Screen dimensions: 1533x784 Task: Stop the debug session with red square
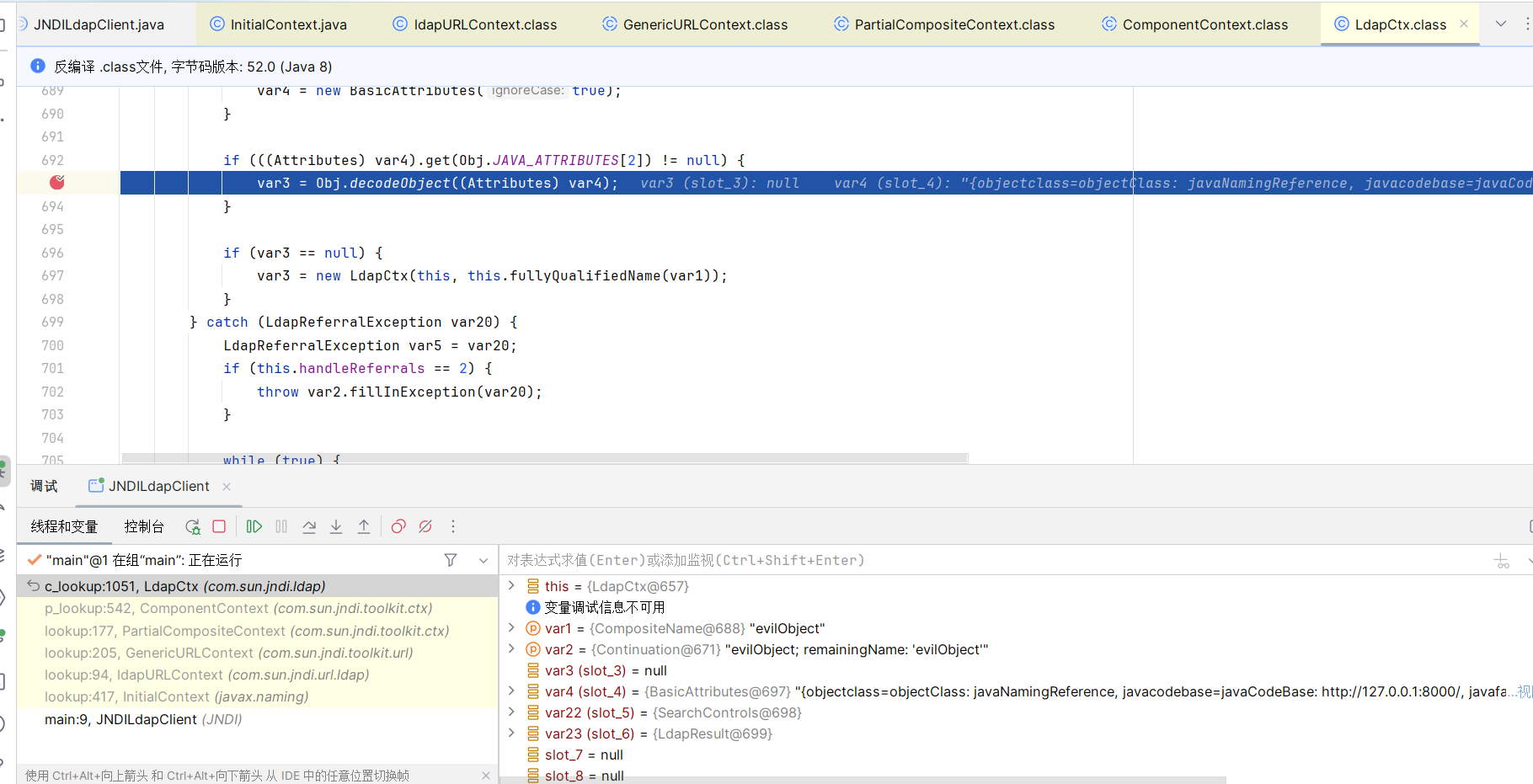pos(219,526)
